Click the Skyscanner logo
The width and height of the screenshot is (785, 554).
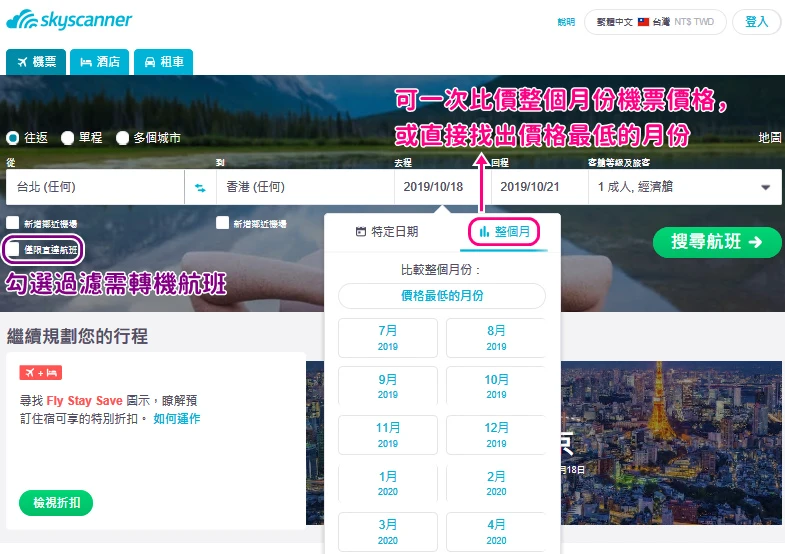69,20
